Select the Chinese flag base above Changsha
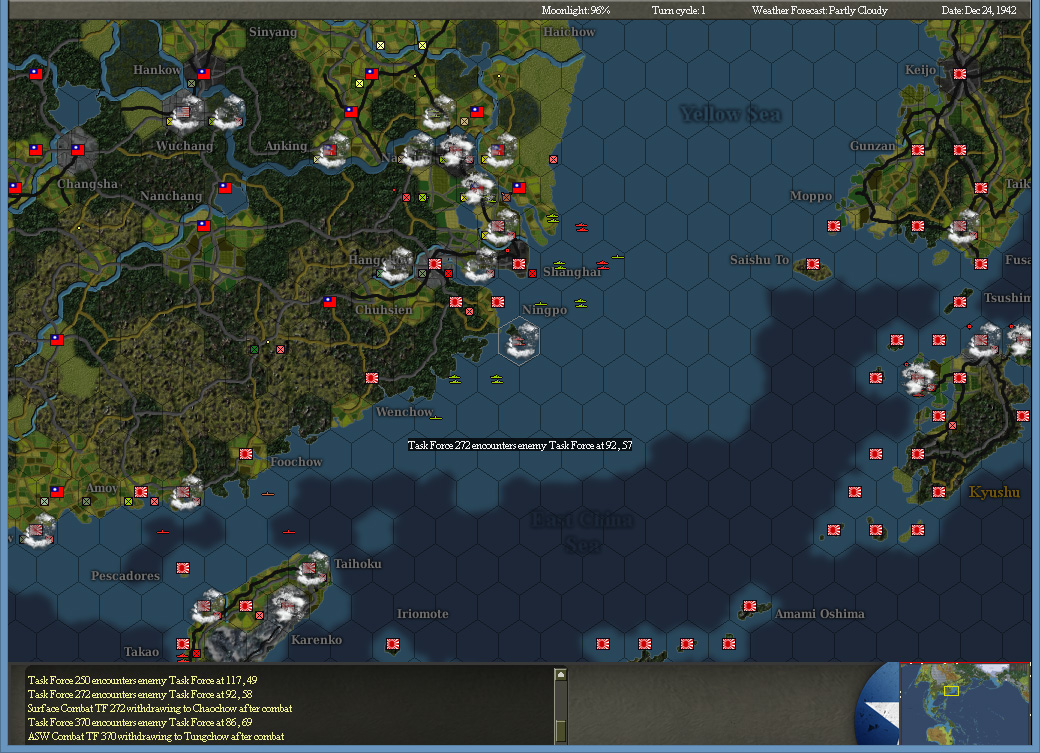The image size is (1040, 753). coord(78,150)
